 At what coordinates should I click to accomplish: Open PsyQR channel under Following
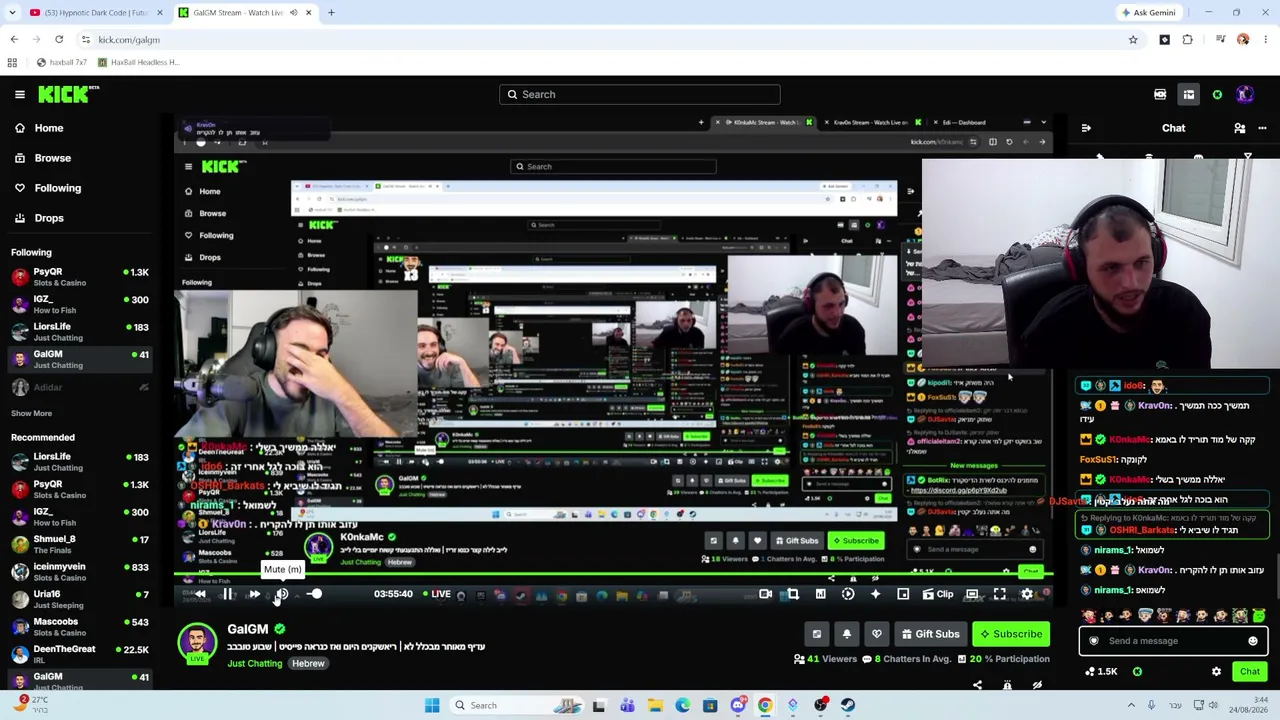tap(80, 277)
